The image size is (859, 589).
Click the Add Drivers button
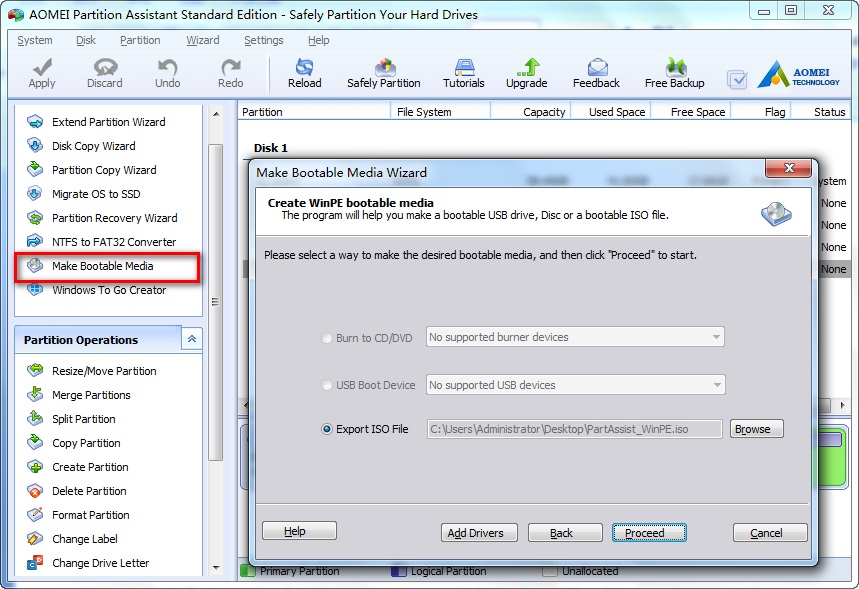point(479,533)
